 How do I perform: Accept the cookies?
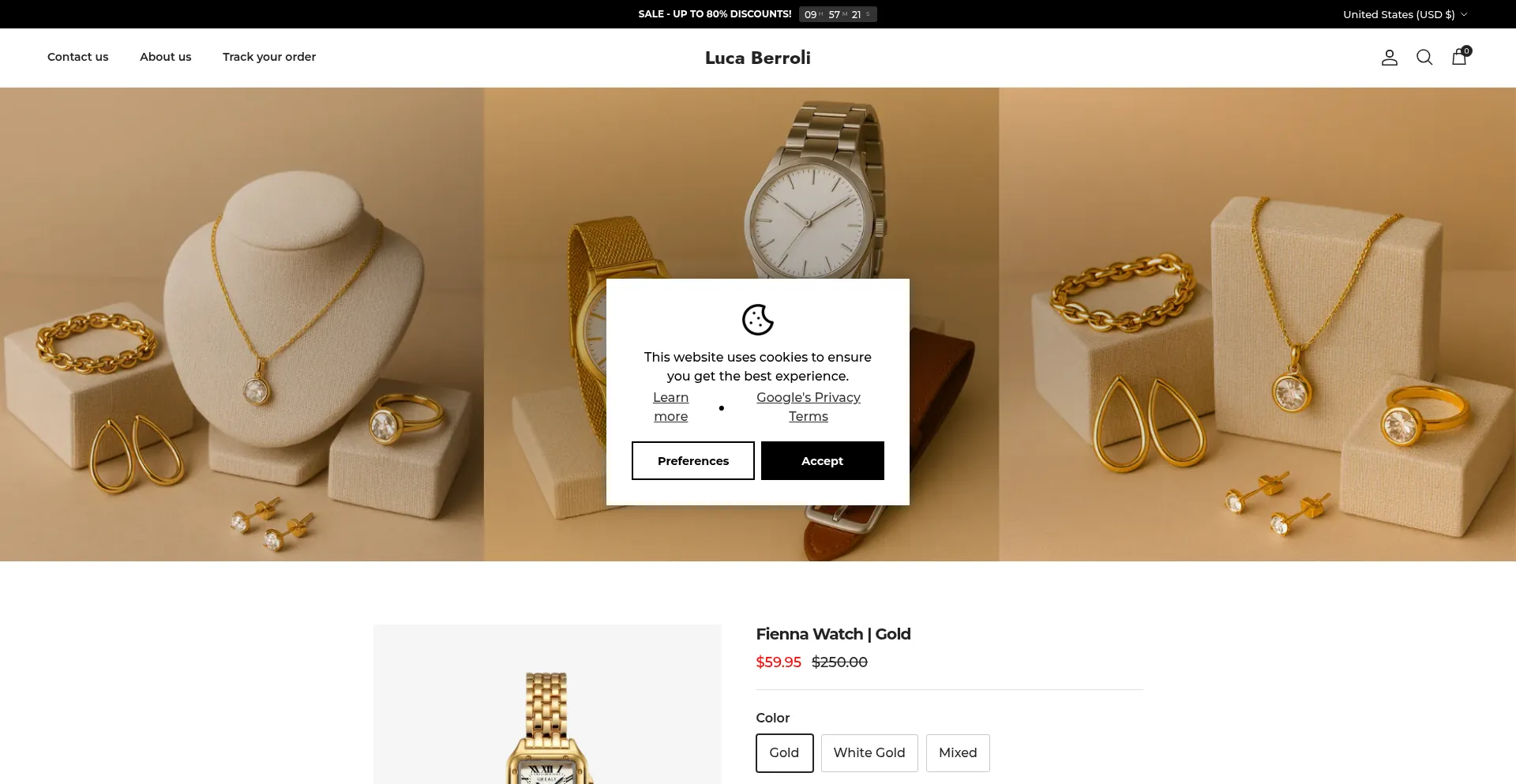pyautogui.click(x=822, y=461)
